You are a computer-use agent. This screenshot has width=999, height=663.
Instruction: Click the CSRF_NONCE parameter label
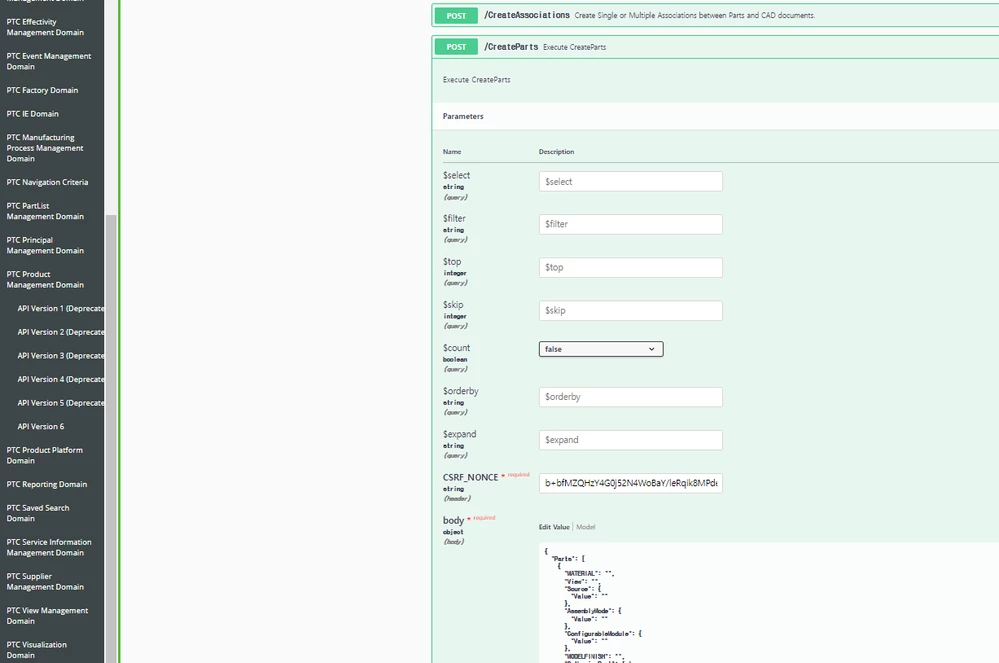pos(470,477)
